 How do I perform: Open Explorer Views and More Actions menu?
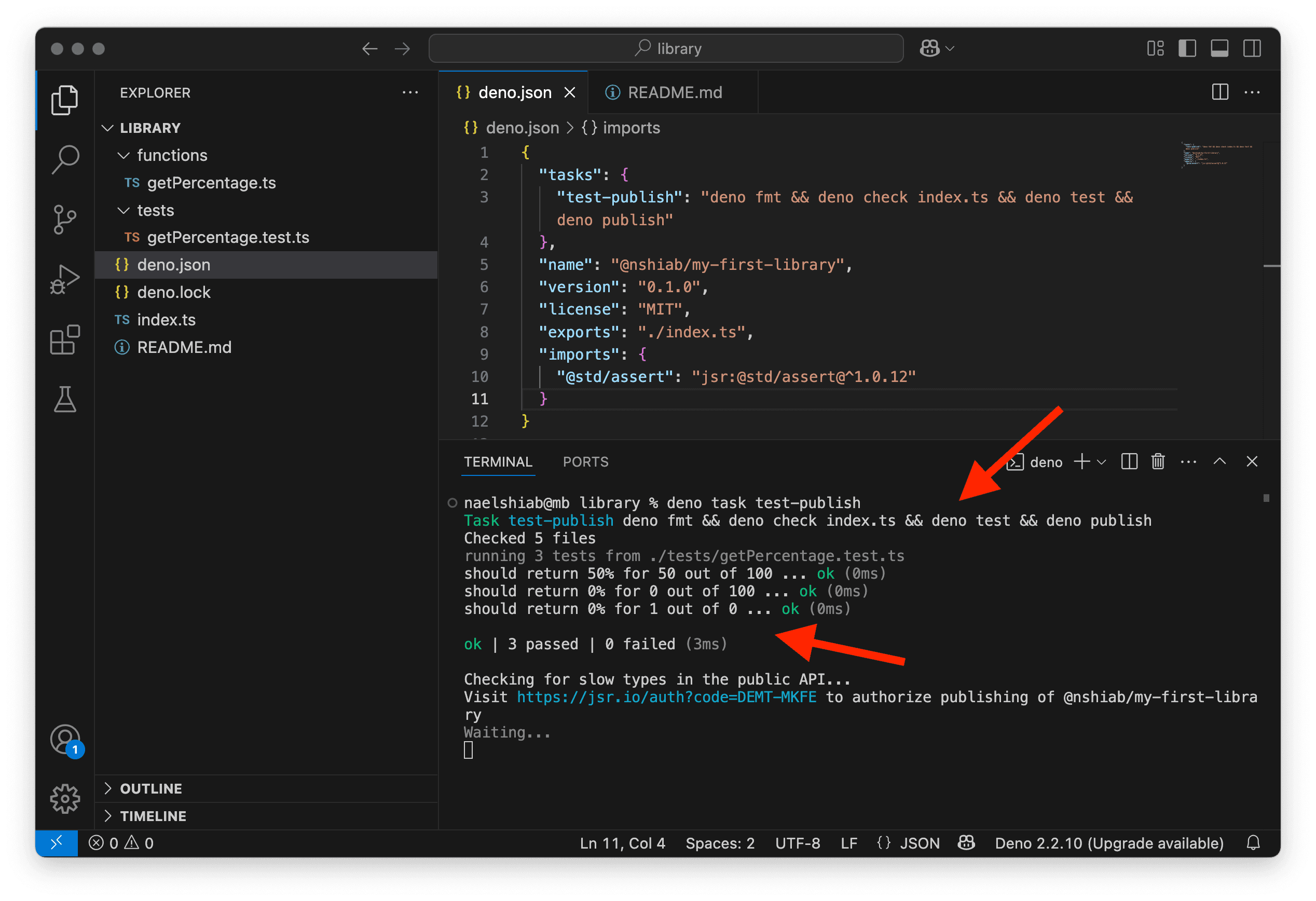coord(410,92)
